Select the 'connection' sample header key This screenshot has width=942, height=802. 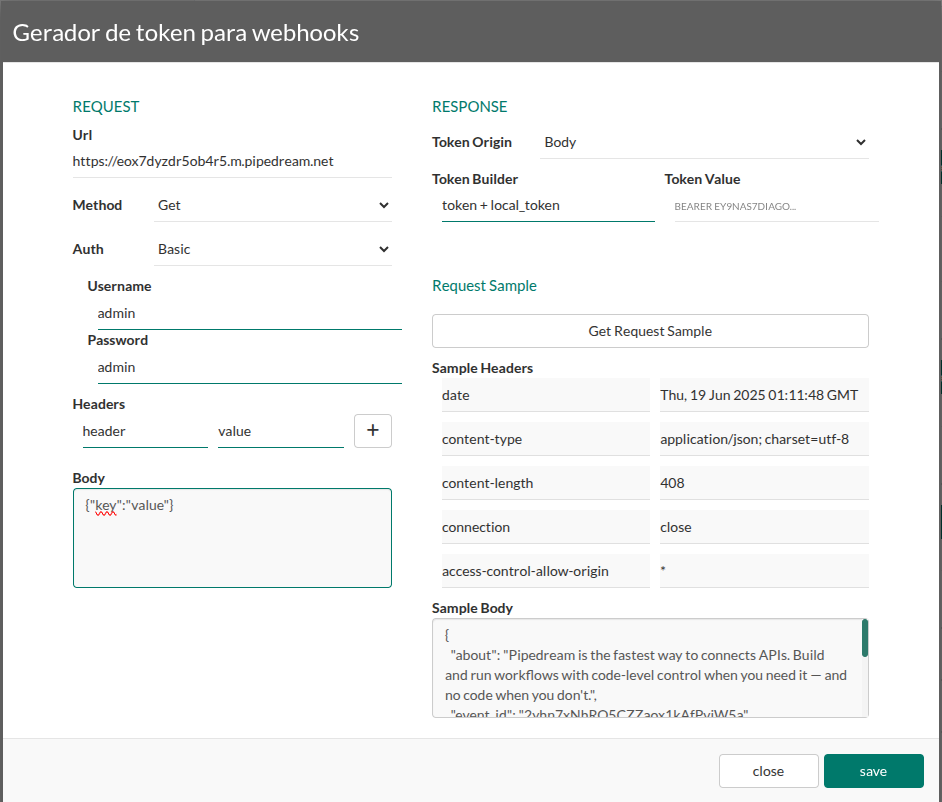coord(545,527)
